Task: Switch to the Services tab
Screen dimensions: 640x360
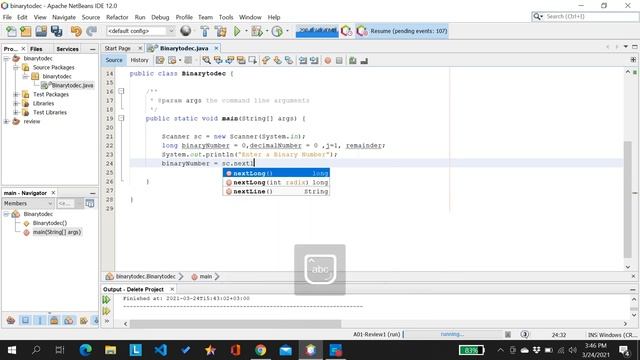Action: coord(67,49)
